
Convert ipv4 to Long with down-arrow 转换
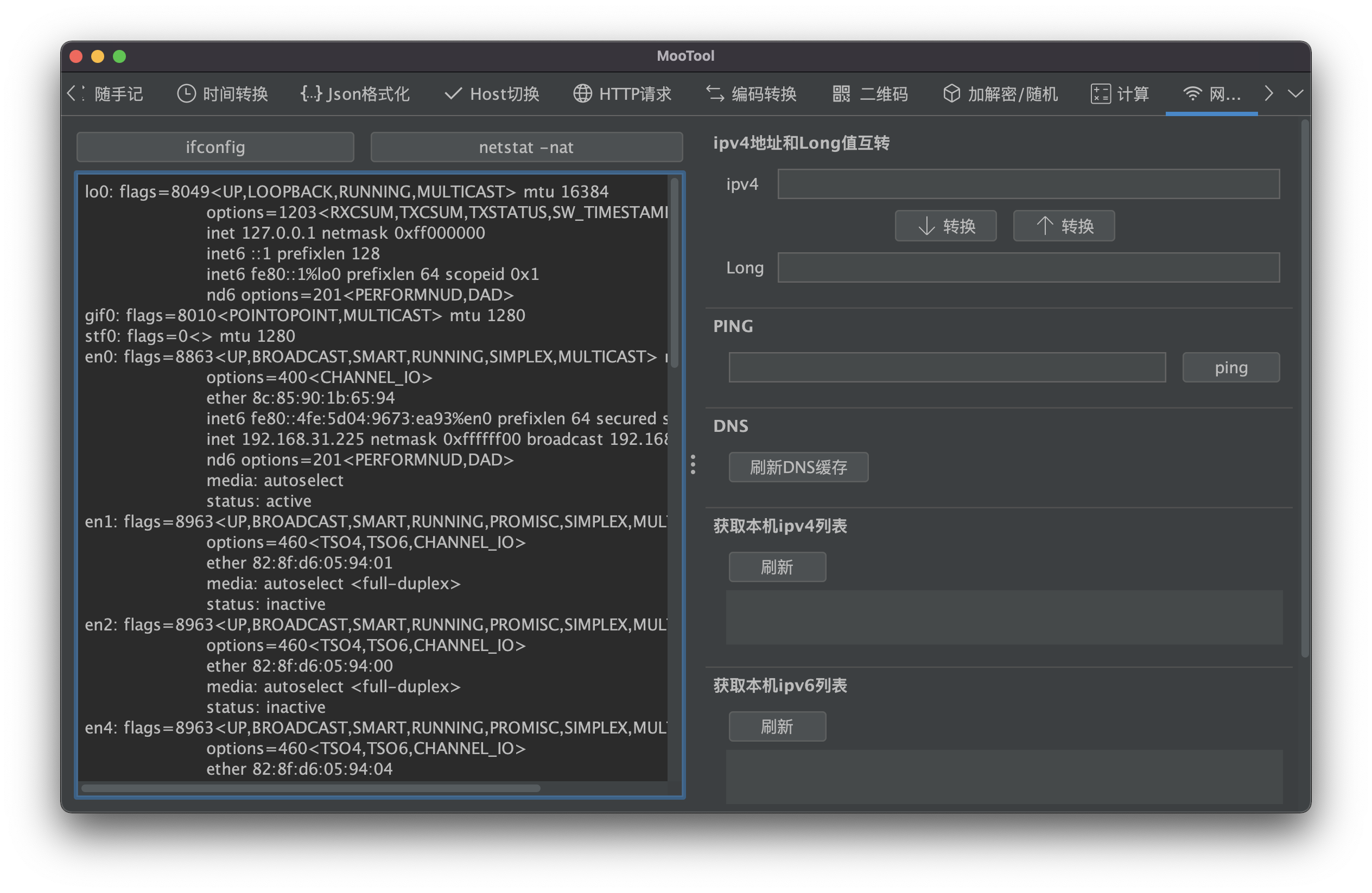tap(945, 226)
